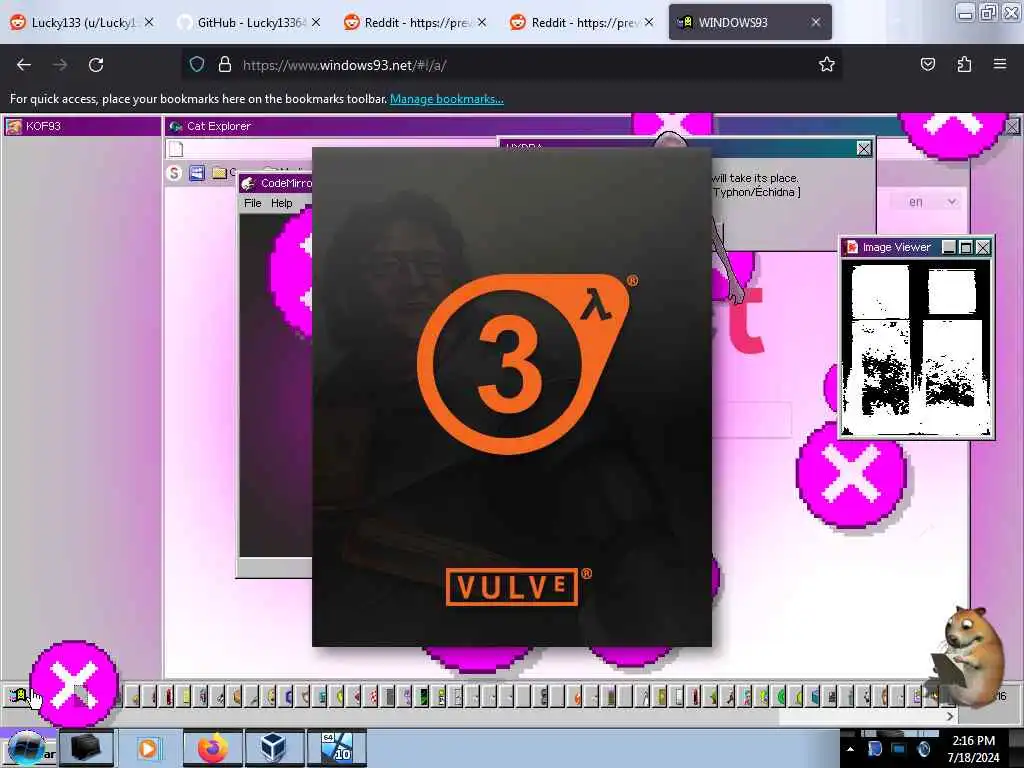Click the Image Viewer title text
1024x768 pixels.
coord(896,248)
